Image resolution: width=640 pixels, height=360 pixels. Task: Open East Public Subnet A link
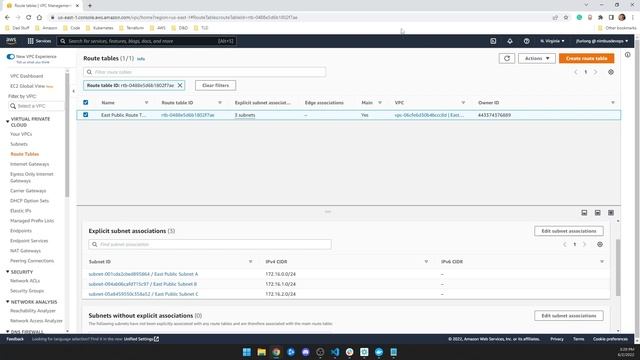click(143, 274)
